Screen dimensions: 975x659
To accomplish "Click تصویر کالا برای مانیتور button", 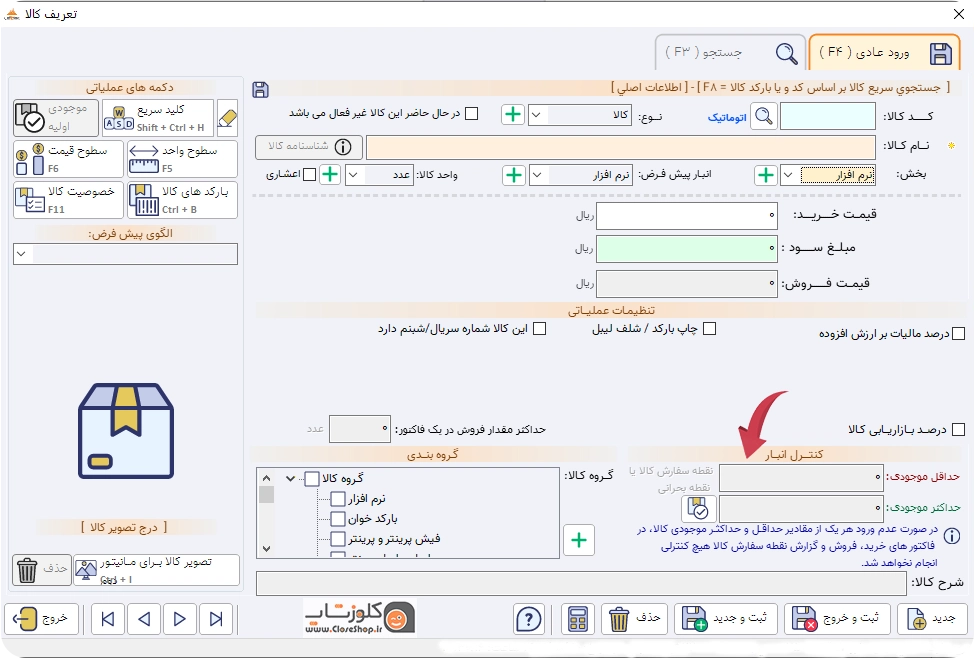I will click(x=156, y=569).
